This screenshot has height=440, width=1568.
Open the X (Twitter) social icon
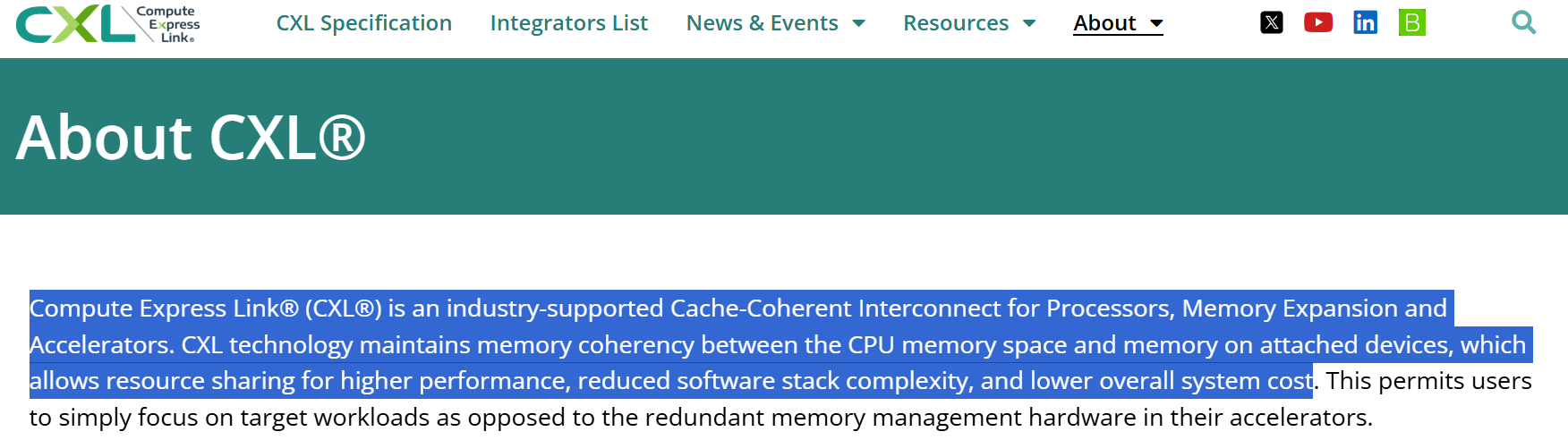coord(1271,22)
